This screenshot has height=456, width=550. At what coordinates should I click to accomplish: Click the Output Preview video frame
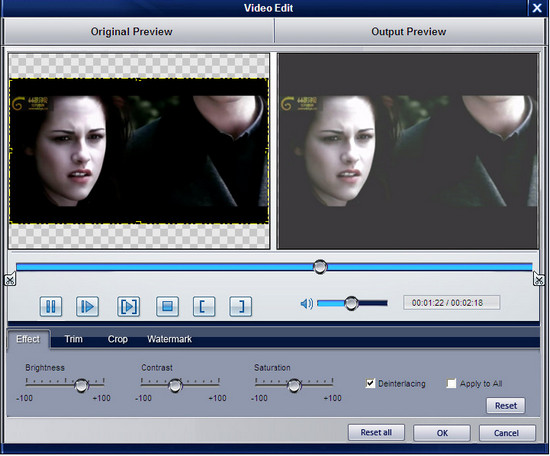[x=408, y=151]
